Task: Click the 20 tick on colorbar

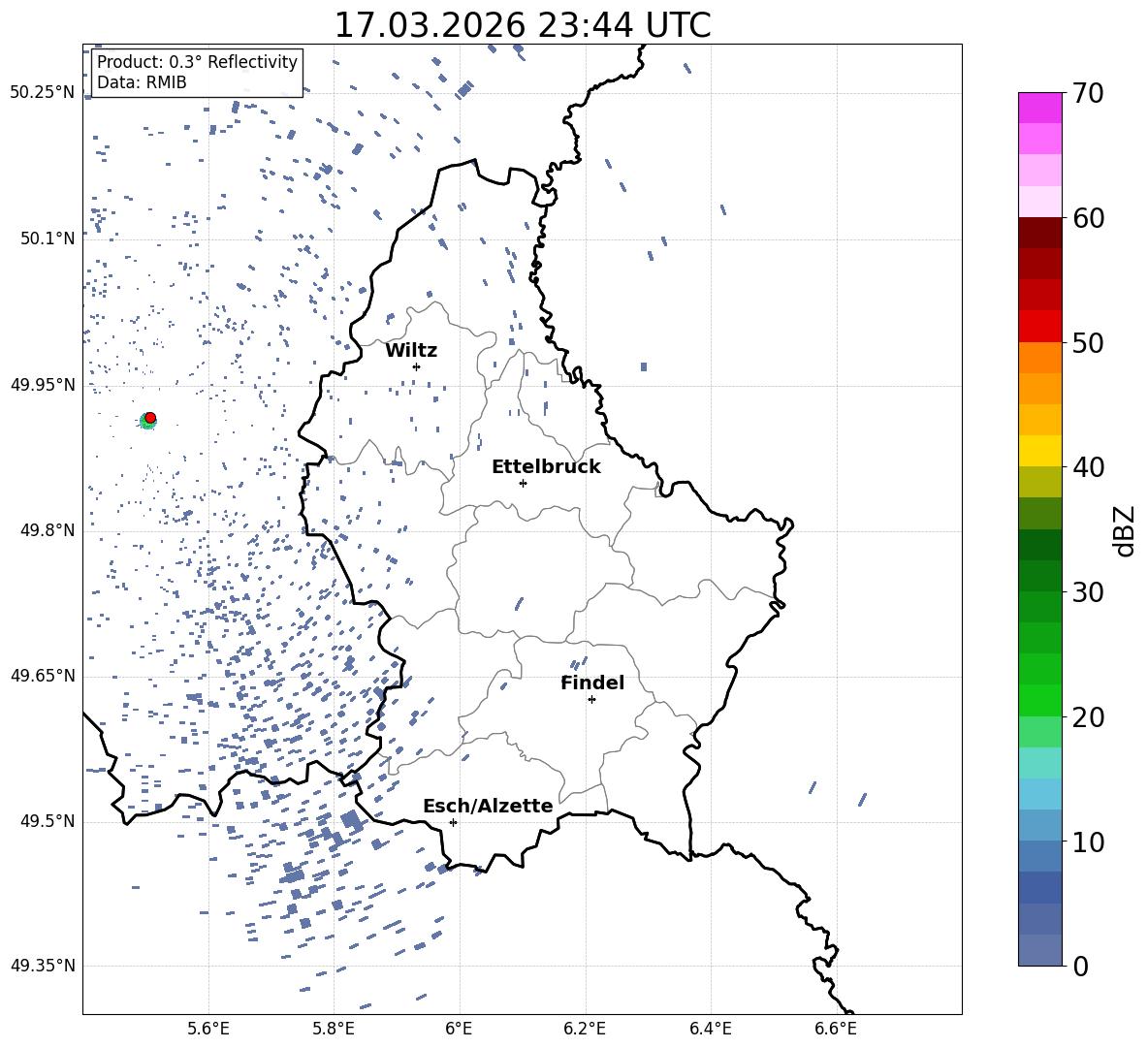Action: [1088, 716]
